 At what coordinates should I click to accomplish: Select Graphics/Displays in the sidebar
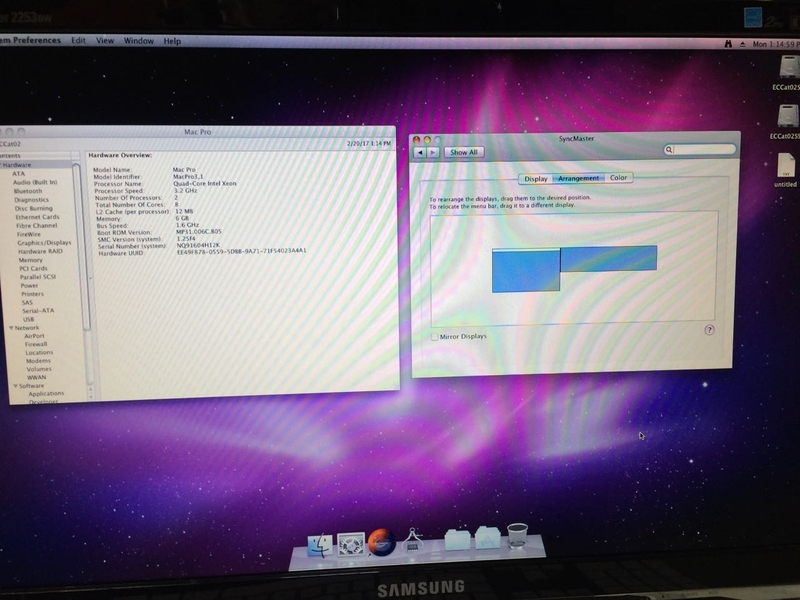44,243
